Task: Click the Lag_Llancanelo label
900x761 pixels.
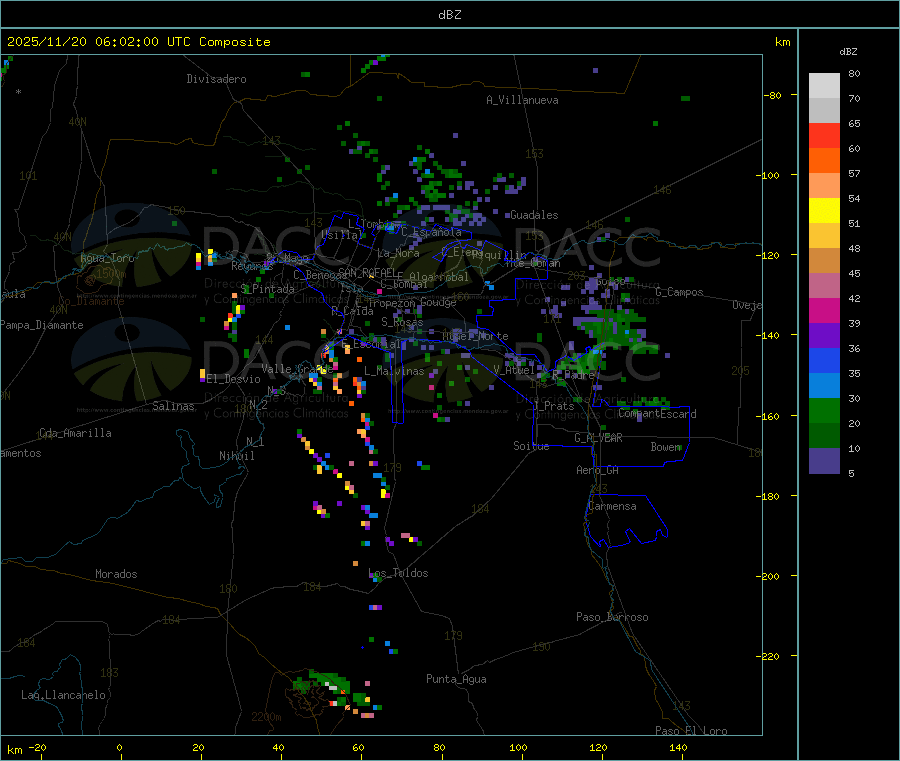Action: pos(64,694)
